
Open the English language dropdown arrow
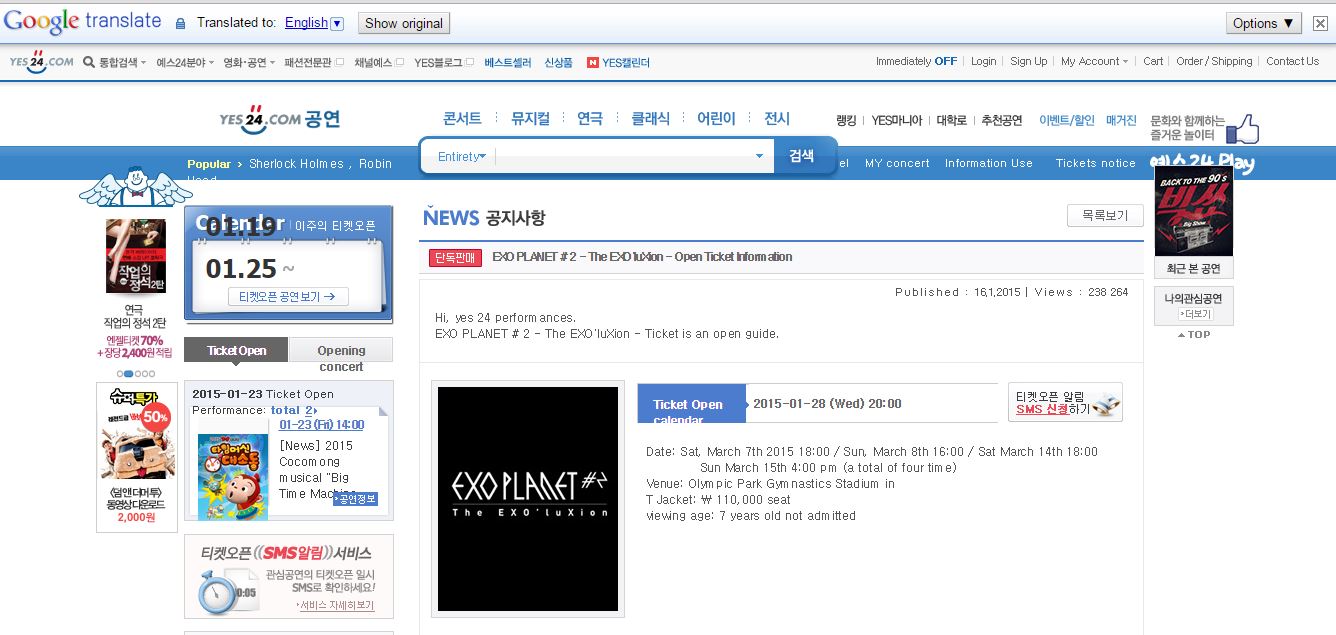pyautogui.click(x=337, y=23)
